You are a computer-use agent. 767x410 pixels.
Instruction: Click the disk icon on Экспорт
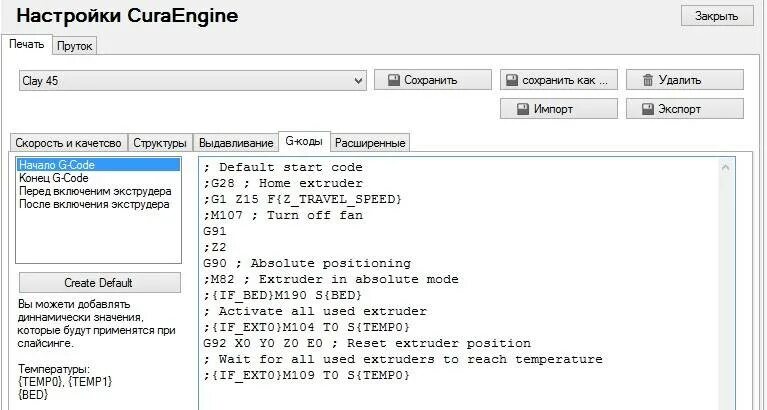647,109
